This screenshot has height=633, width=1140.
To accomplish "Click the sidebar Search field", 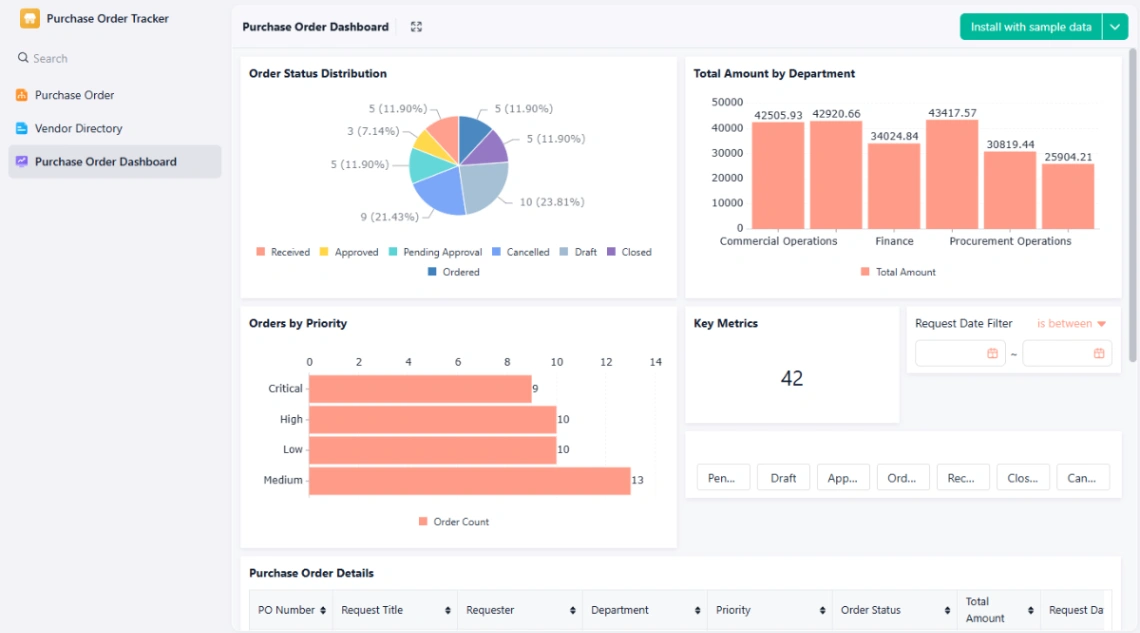I will [115, 58].
